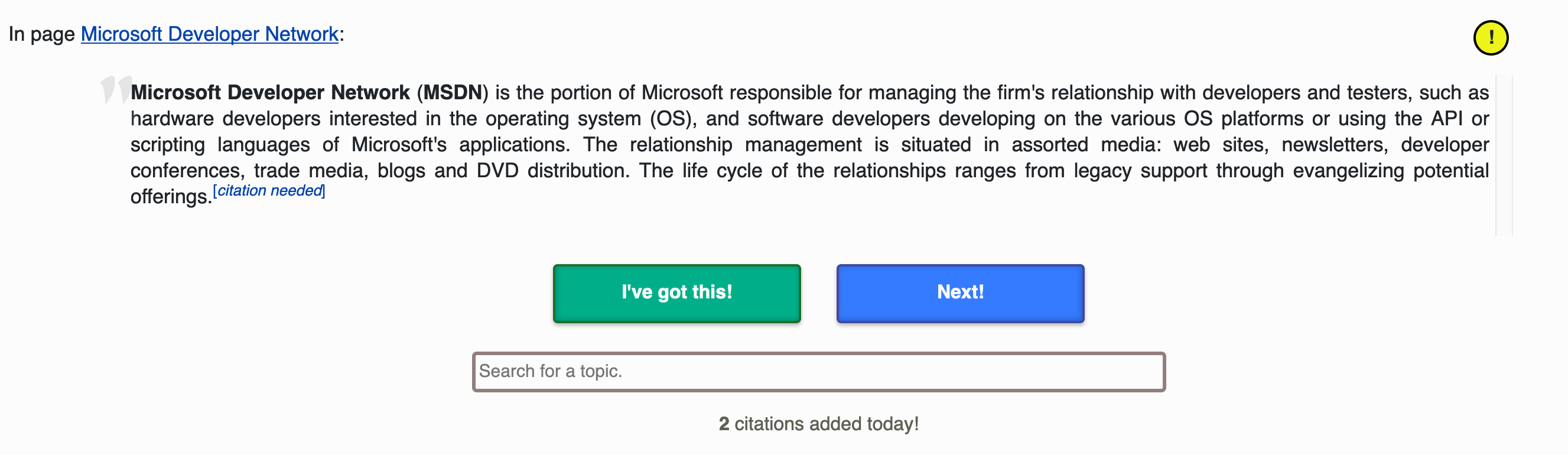Click the quoted excerpt paragraph
This screenshot has width=1568, height=455.
click(791, 144)
